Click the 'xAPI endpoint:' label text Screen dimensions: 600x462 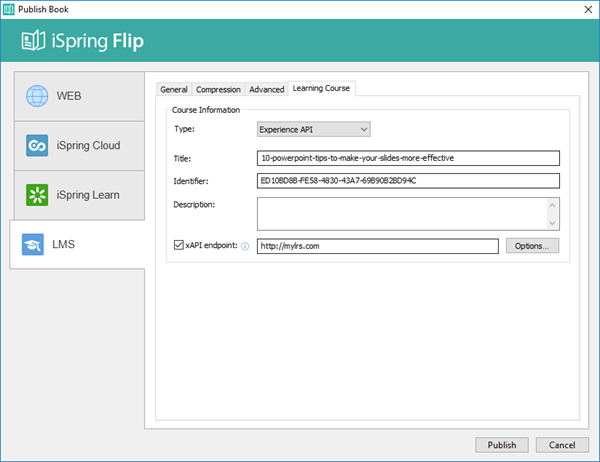211,245
